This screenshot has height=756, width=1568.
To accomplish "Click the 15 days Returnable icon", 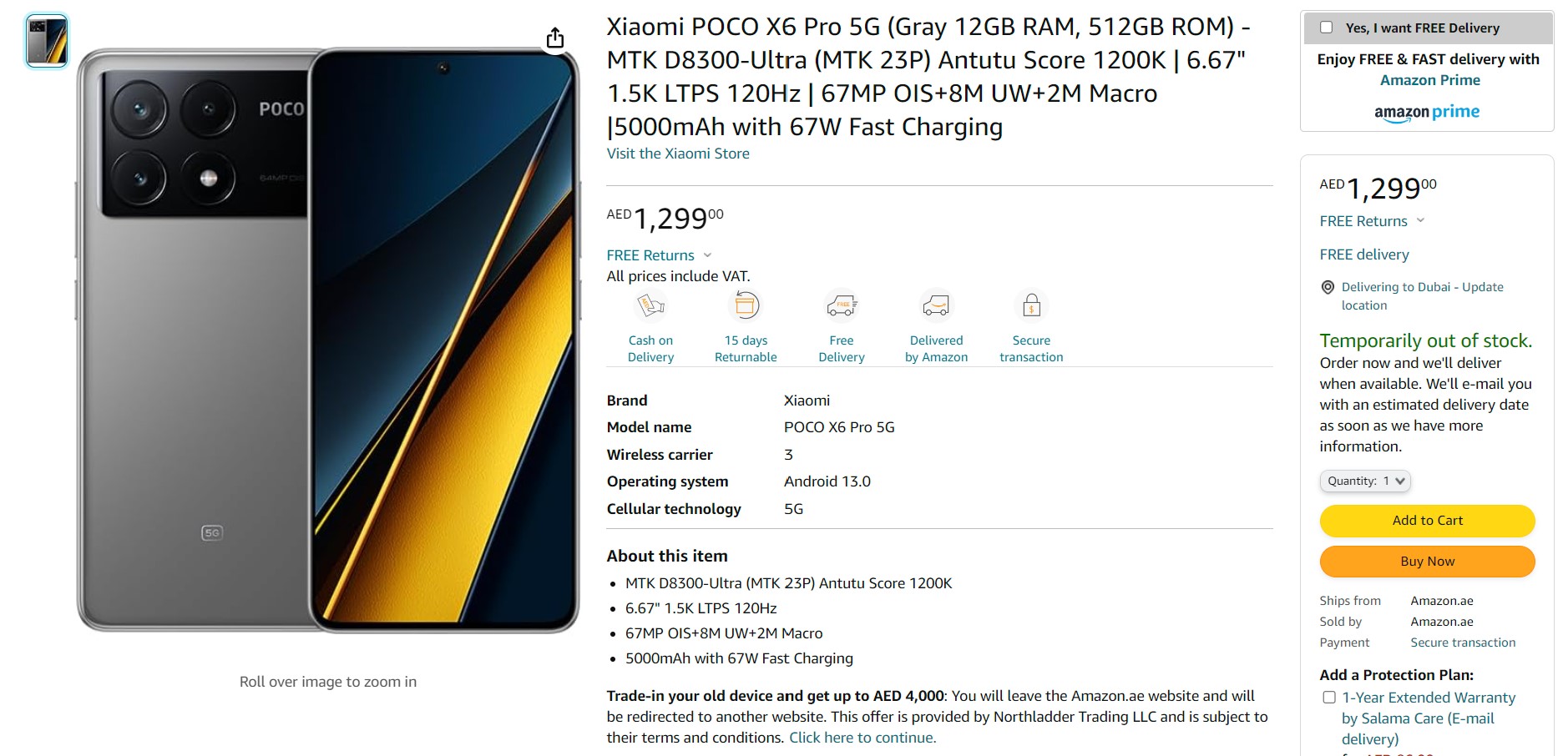I will tap(746, 306).
